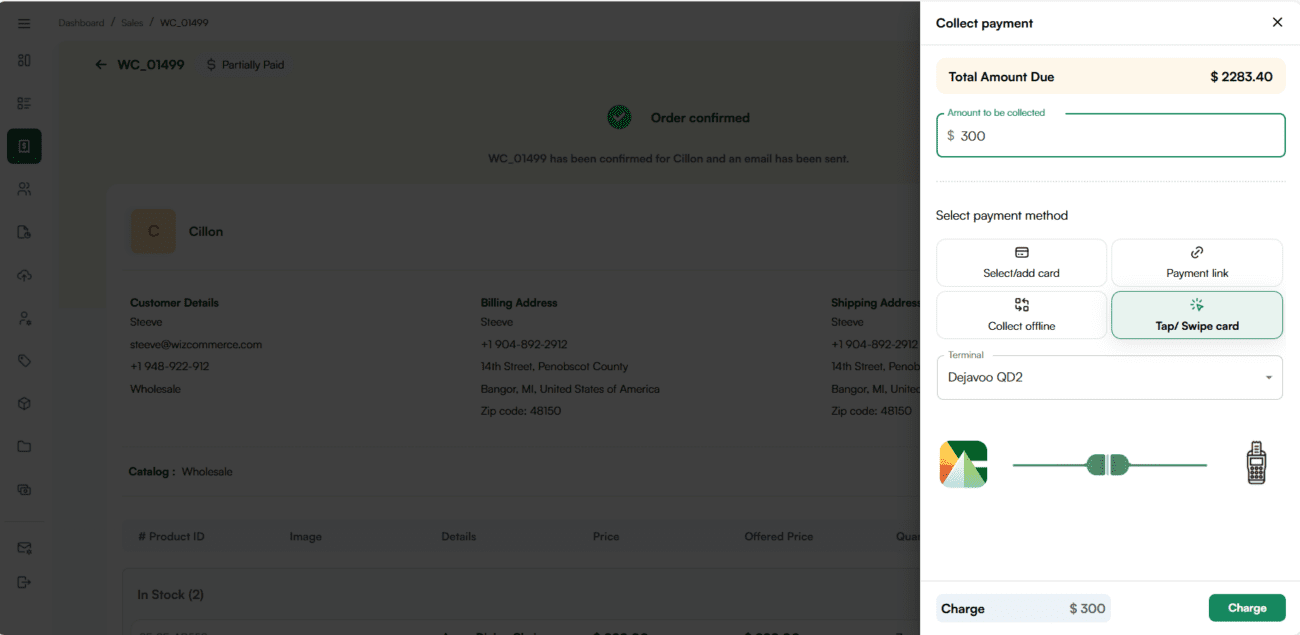Screen dimensions: 1300x635
Task: Click the Amount to be collected field
Action: pyautogui.click(x=1110, y=136)
